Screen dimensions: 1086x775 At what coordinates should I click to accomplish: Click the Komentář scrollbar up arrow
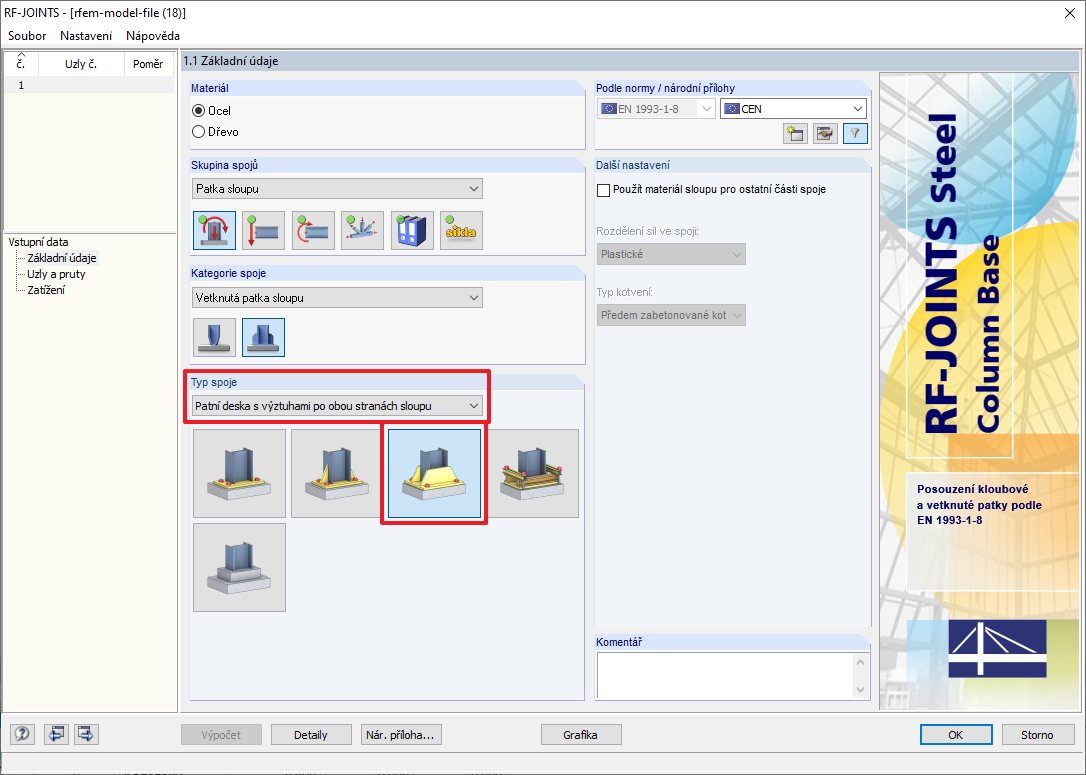(861, 662)
